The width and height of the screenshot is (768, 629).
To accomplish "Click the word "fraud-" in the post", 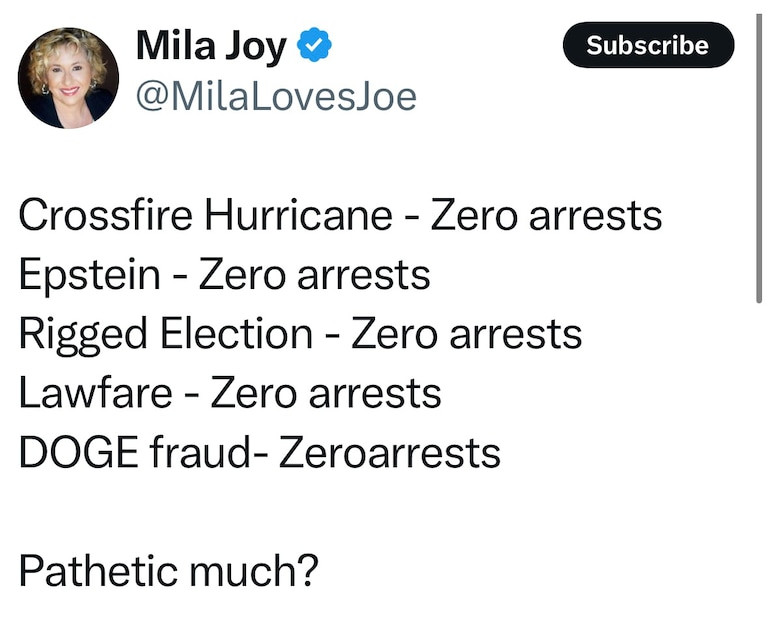I will (x=207, y=452).
